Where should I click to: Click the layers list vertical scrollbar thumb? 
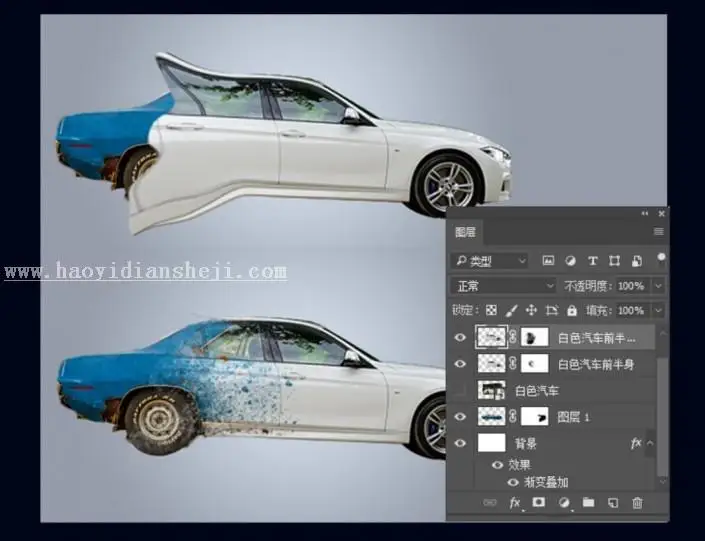pos(662,416)
